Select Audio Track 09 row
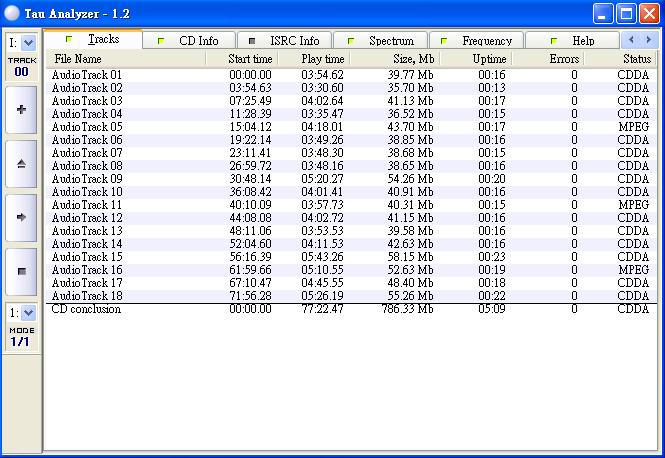Image resolution: width=665 pixels, height=458 pixels. 351,179
